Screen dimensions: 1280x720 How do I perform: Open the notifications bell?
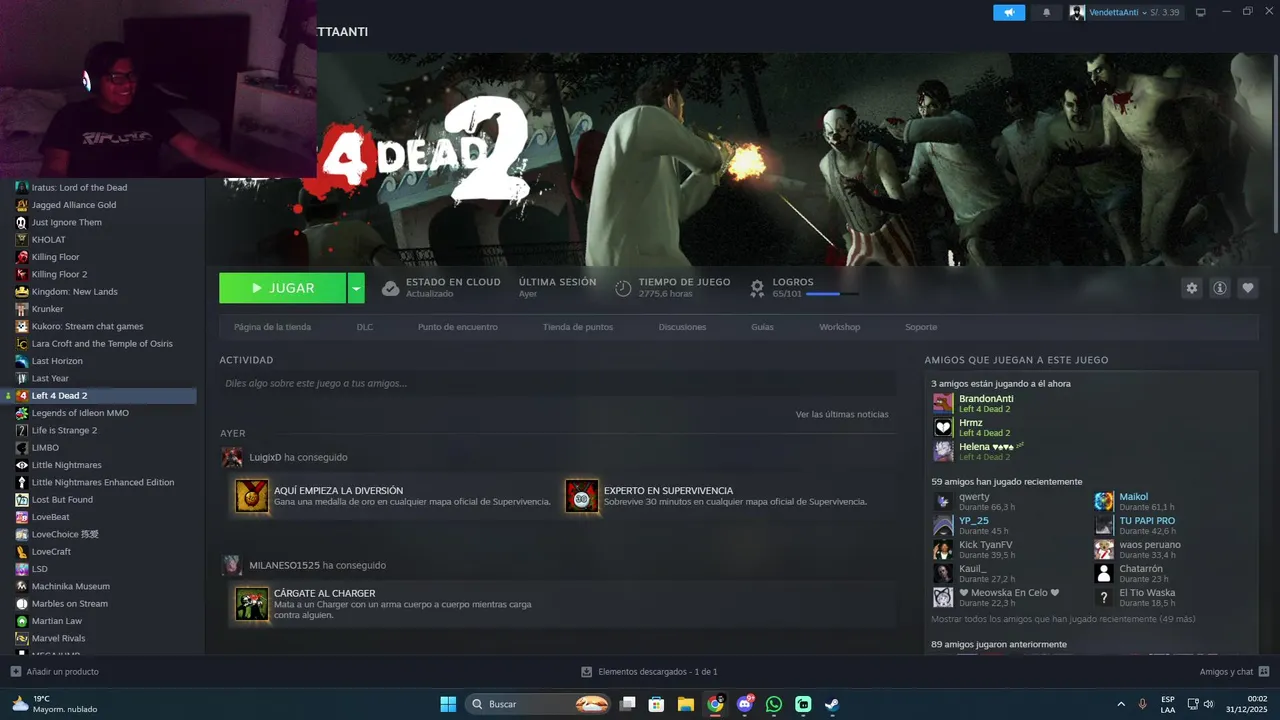pos(1047,12)
